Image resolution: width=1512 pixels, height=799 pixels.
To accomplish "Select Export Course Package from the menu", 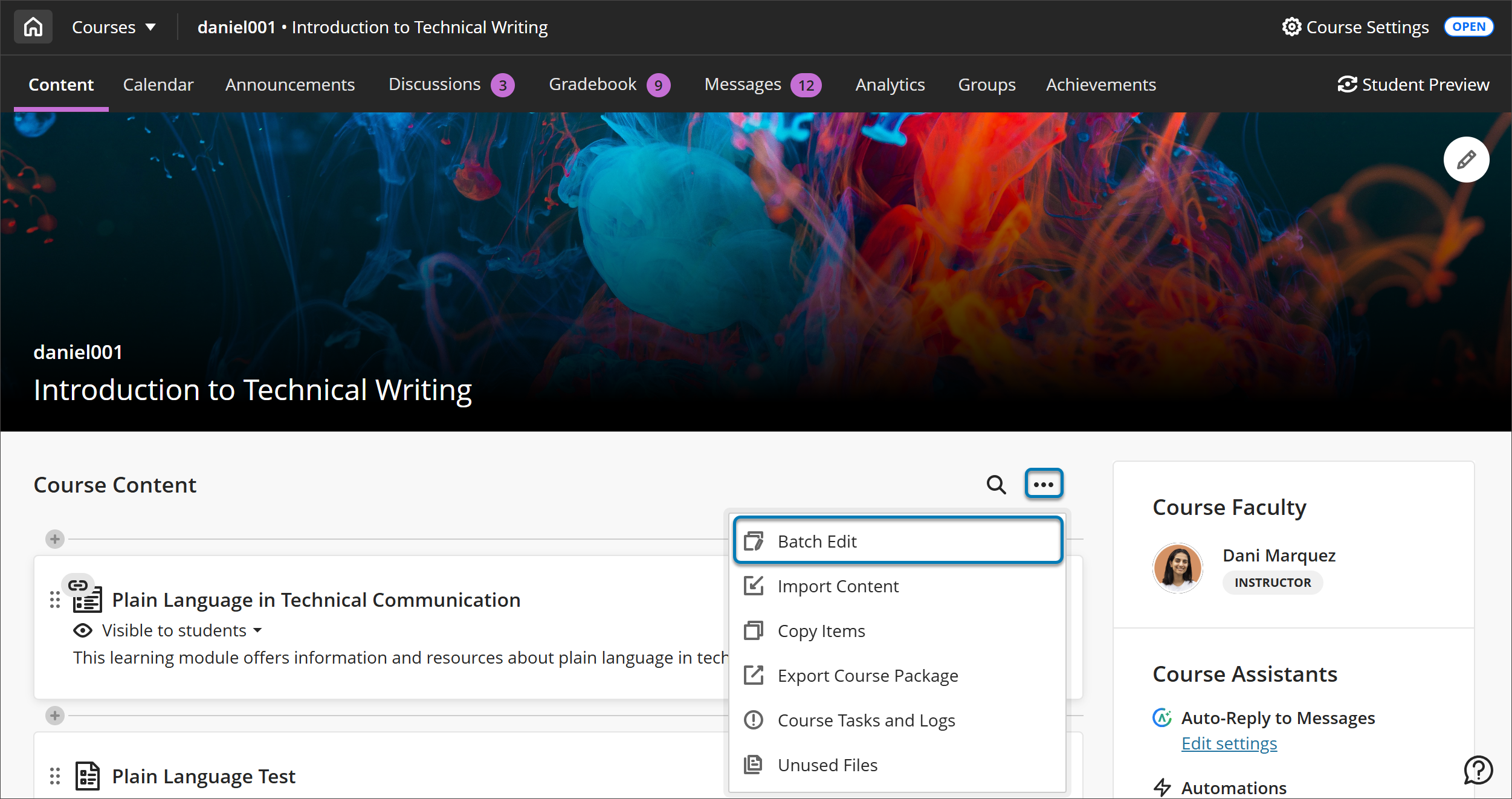I will (x=868, y=675).
